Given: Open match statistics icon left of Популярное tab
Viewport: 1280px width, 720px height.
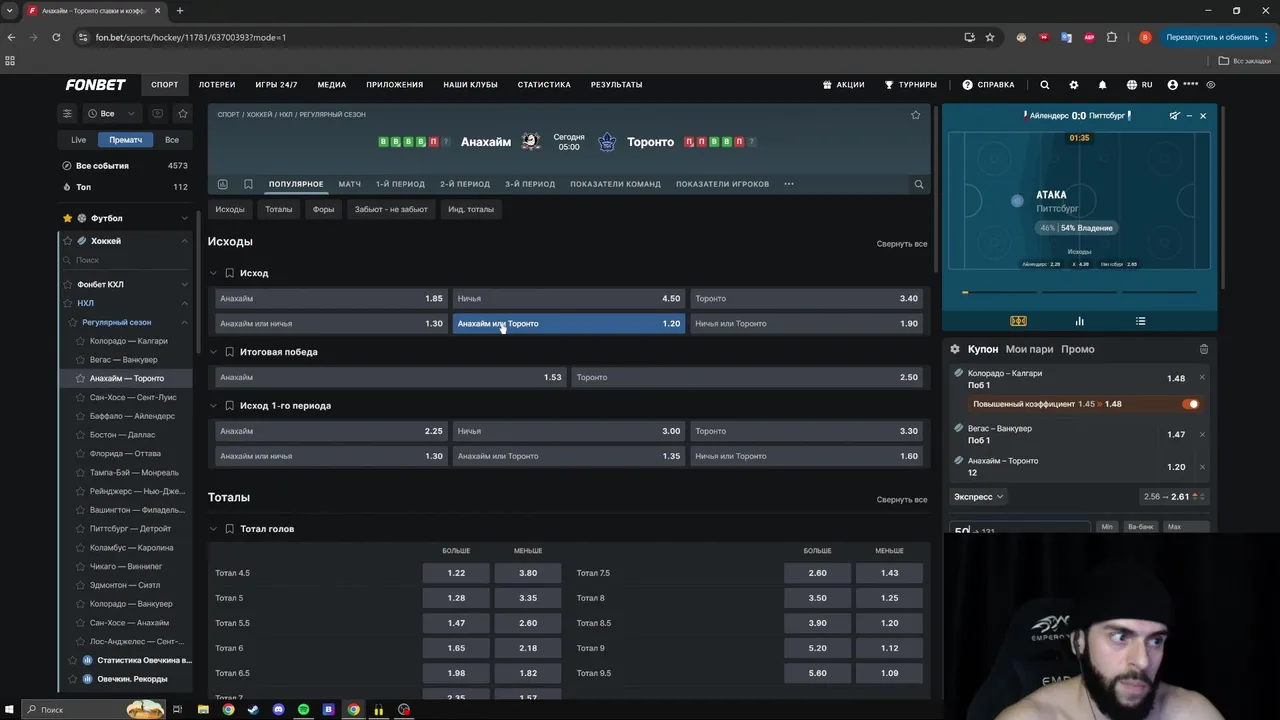Looking at the screenshot, I should point(222,184).
